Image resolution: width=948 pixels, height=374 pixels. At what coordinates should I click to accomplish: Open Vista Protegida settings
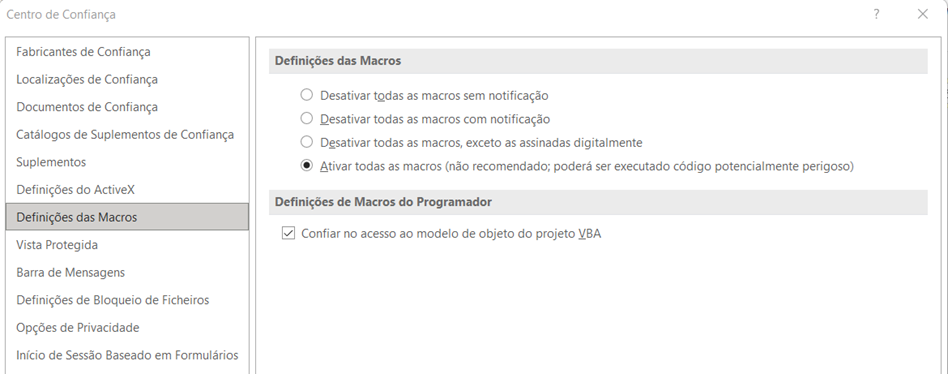pos(127,245)
